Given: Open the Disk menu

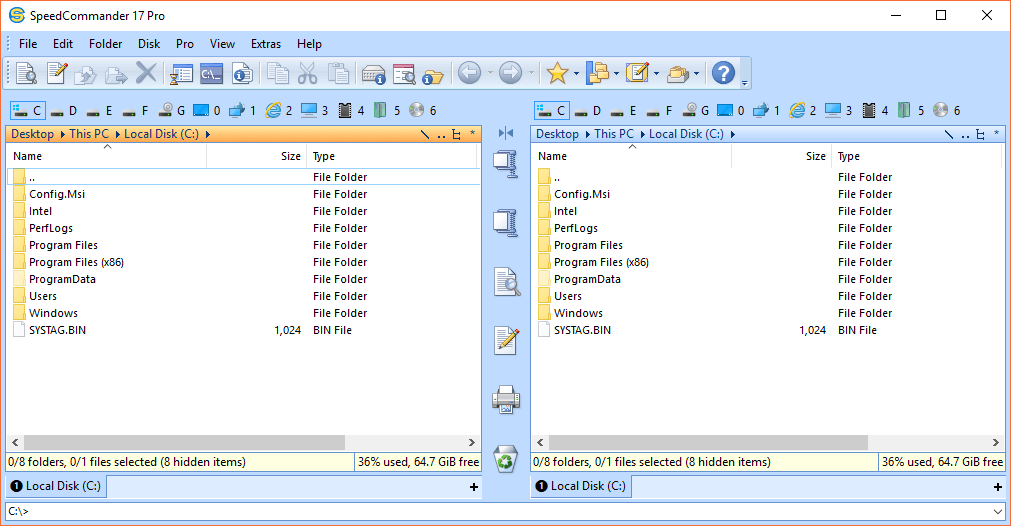Looking at the screenshot, I should [148, 44].
